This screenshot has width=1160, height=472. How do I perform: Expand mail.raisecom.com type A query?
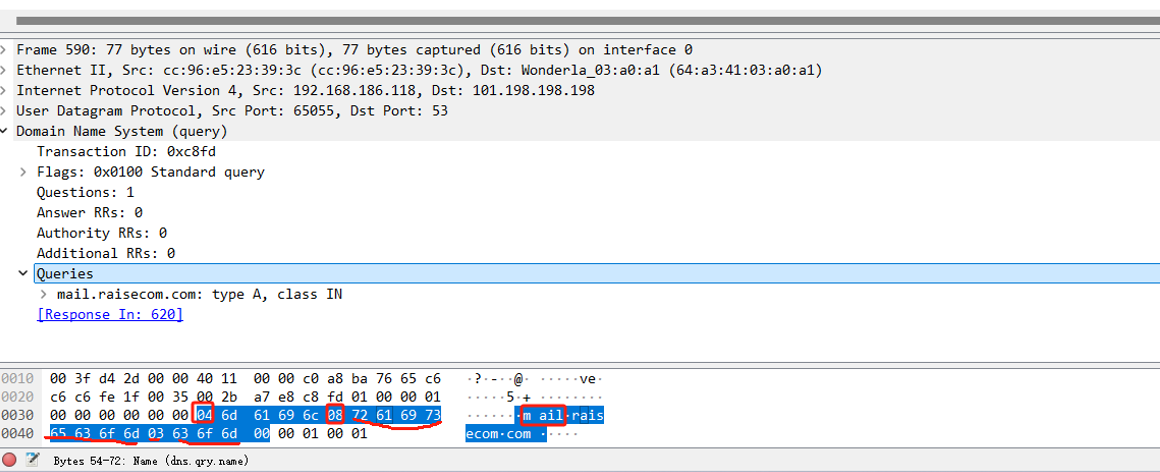(45, 294)
